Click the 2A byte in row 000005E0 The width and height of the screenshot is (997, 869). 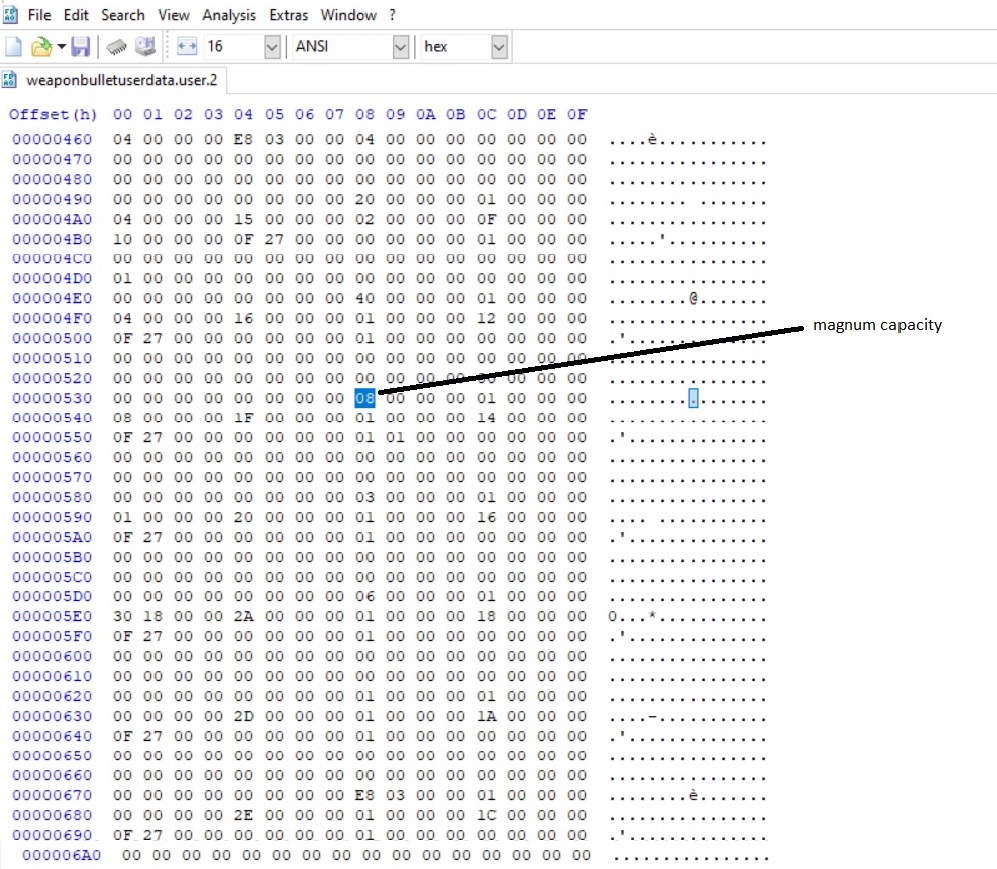(x=243, y=616)
